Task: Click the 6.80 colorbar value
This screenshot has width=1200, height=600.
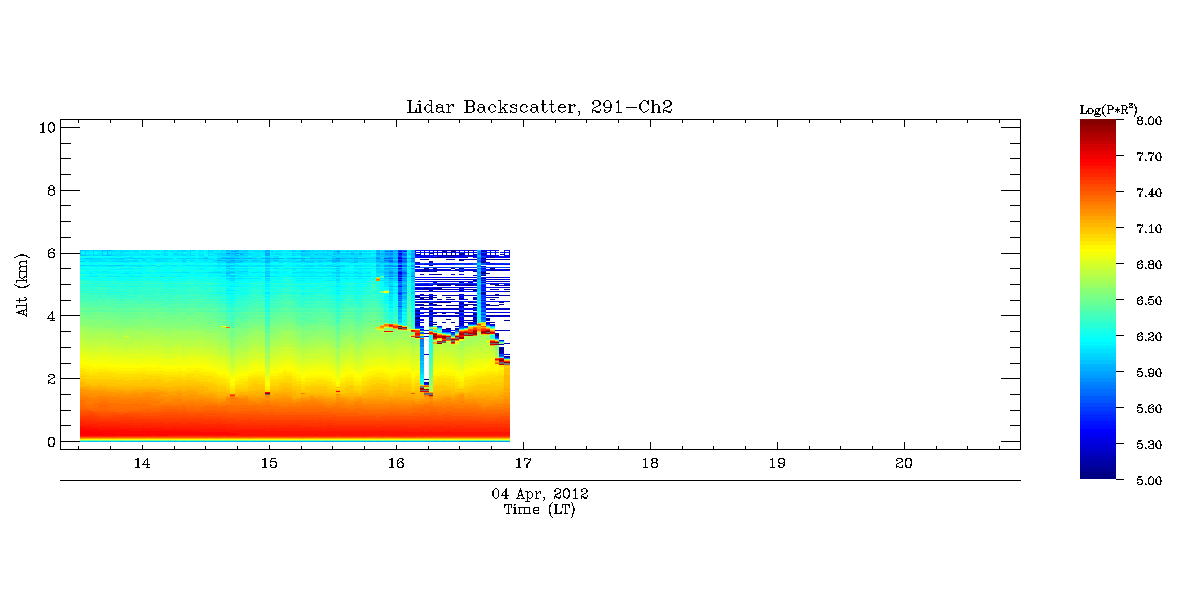Action: (1148, 265)
